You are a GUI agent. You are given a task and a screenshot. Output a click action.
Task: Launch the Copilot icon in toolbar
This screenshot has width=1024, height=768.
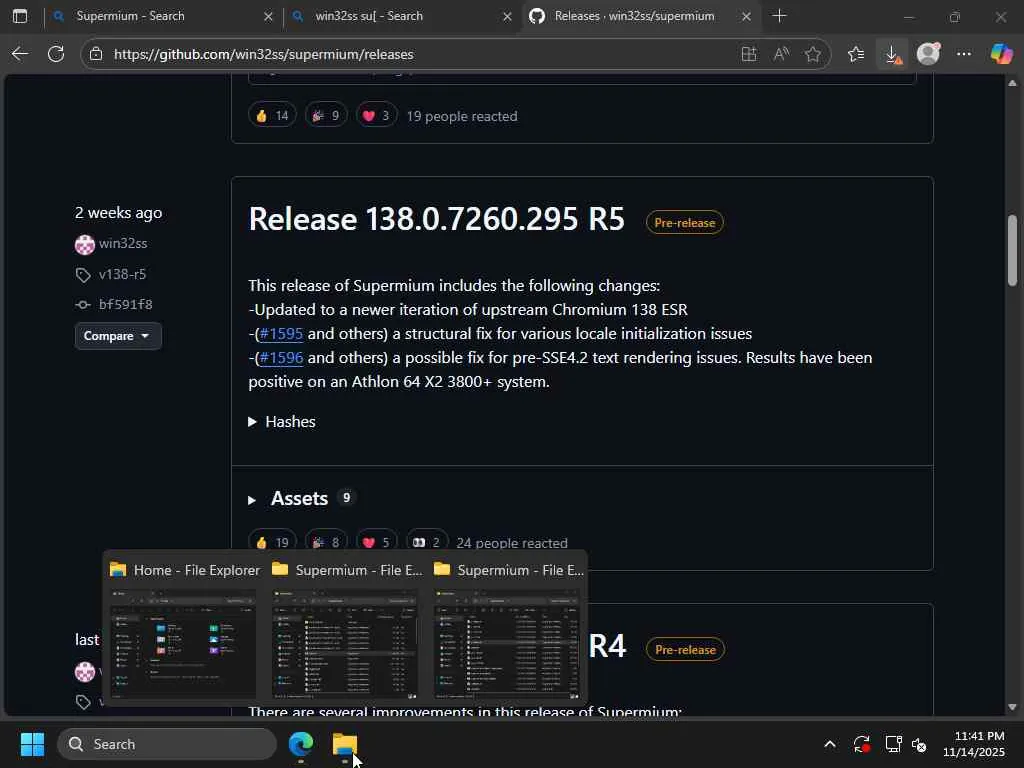(1001, 54)
